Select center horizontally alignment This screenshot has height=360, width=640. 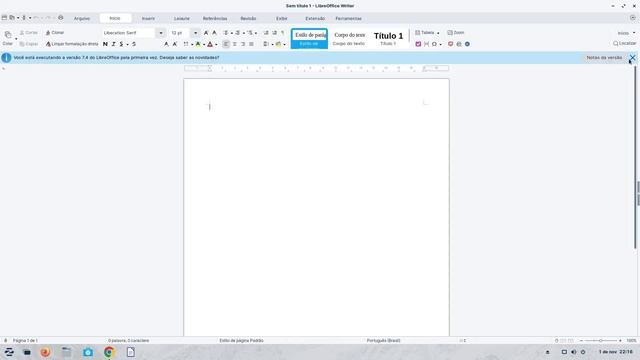[x=235, y=44]
